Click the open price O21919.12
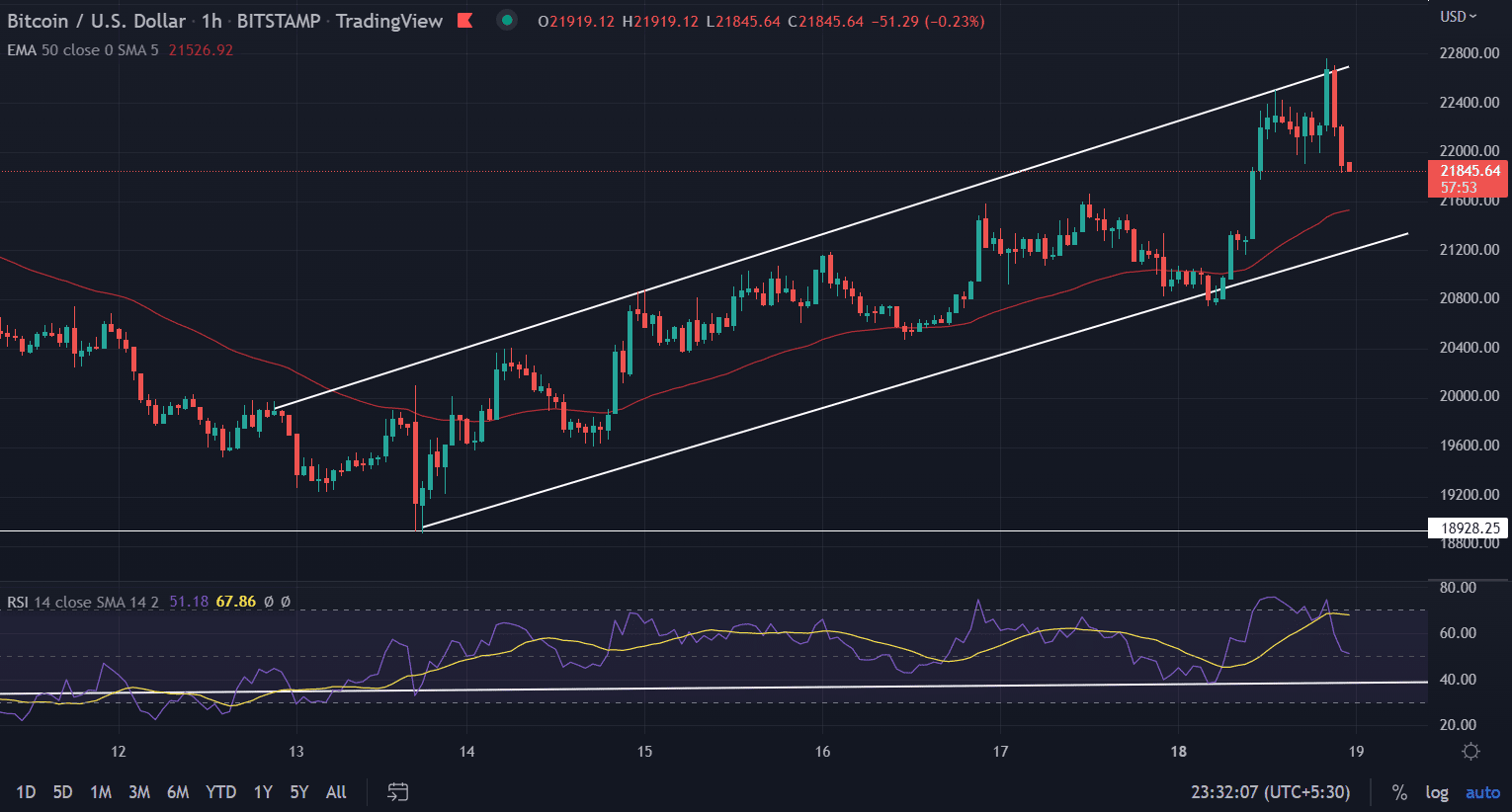The image size is (1512, 812). click(576, 21)
